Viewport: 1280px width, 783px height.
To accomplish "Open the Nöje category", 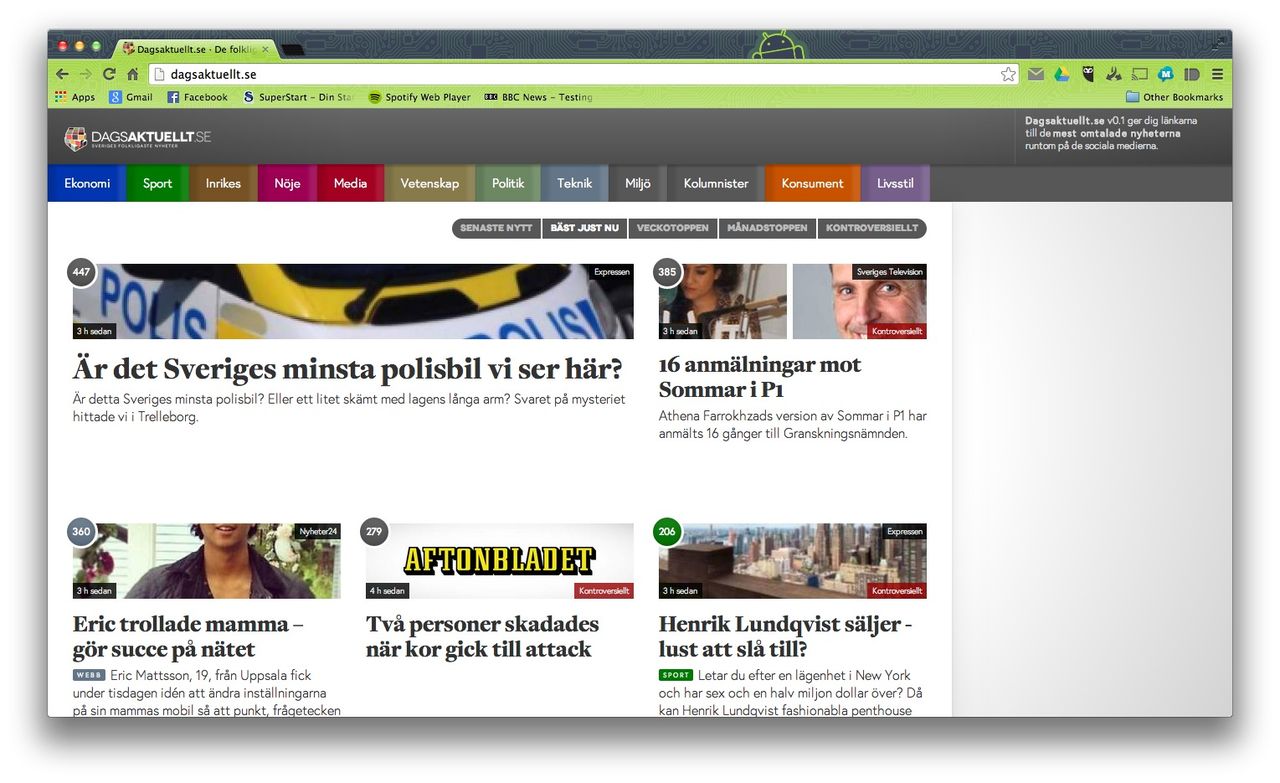I will 287,184.
